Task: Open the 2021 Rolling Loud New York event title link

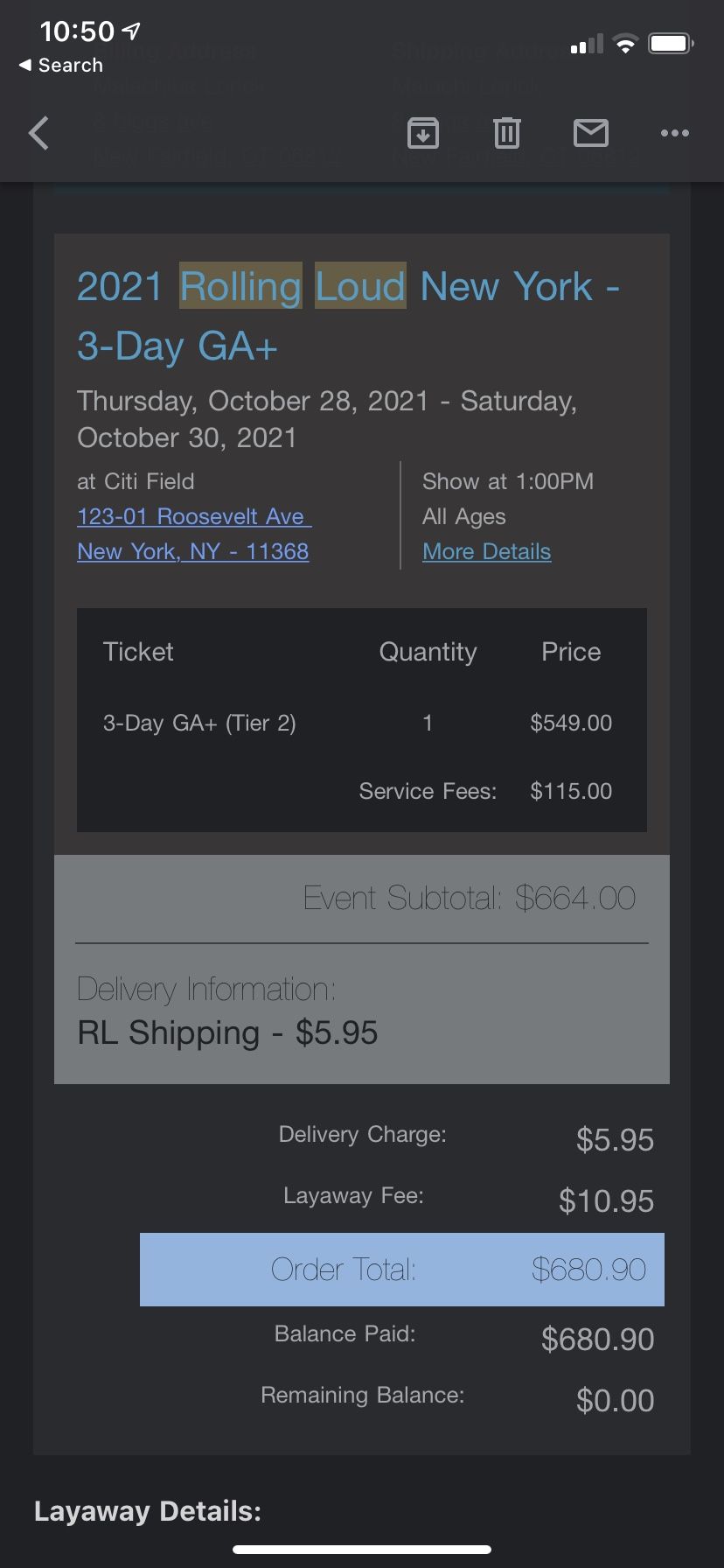Action: click(x=348, y=316)
